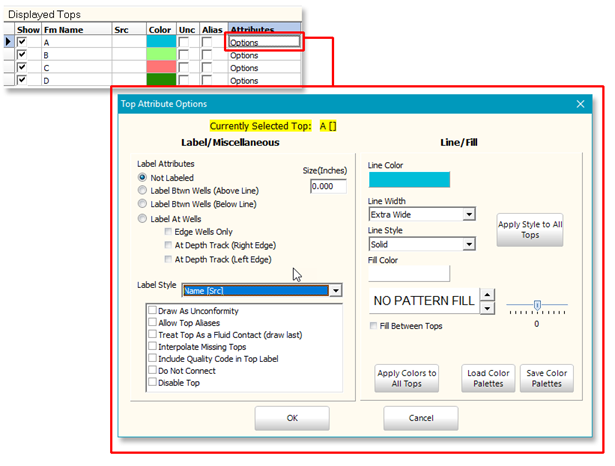Confirm with the OK button

(x=292, y=418)
